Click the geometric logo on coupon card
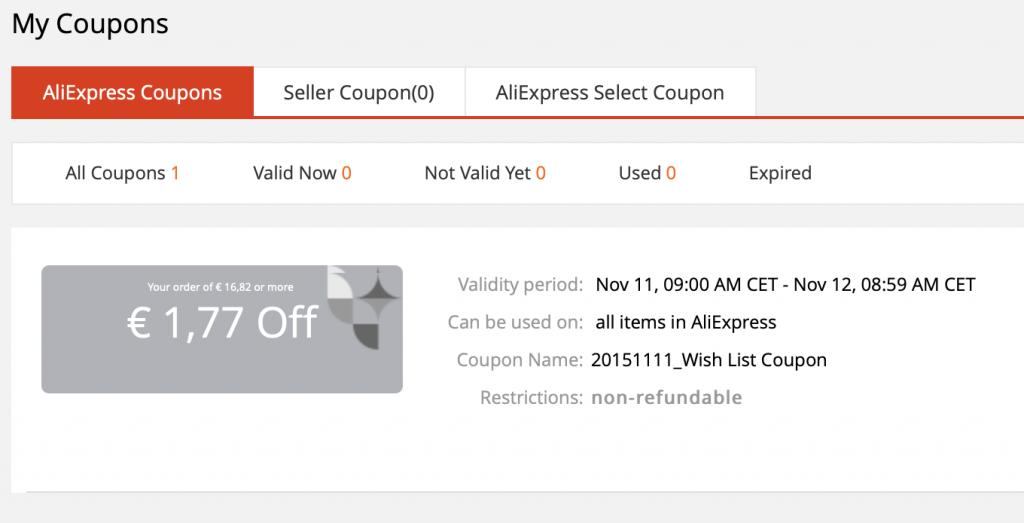Viewport: 1024px width, 523px height. click(x=364, y=307)
